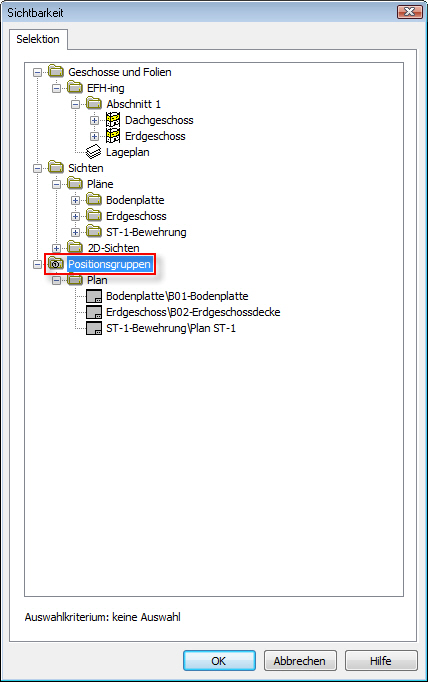Click the B01-Bodenplatte plan sheet icon
The width and height of the screenshot is (428, 682).
(x=94, y=296)
